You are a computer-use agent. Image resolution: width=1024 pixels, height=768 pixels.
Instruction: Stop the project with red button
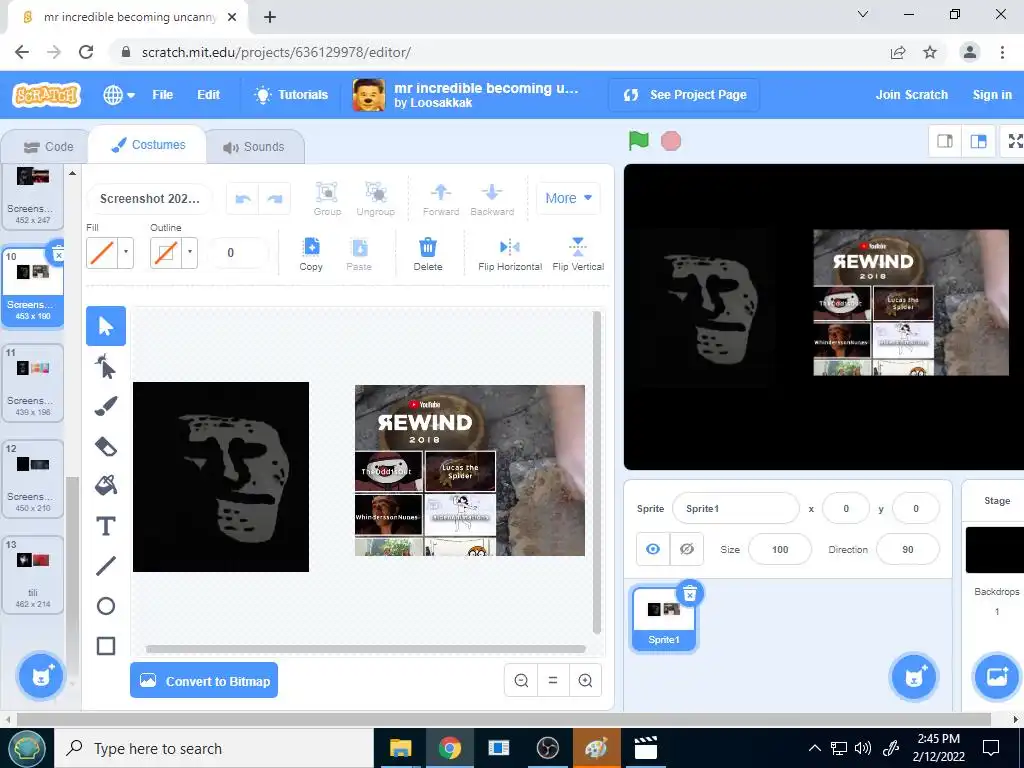671,141
